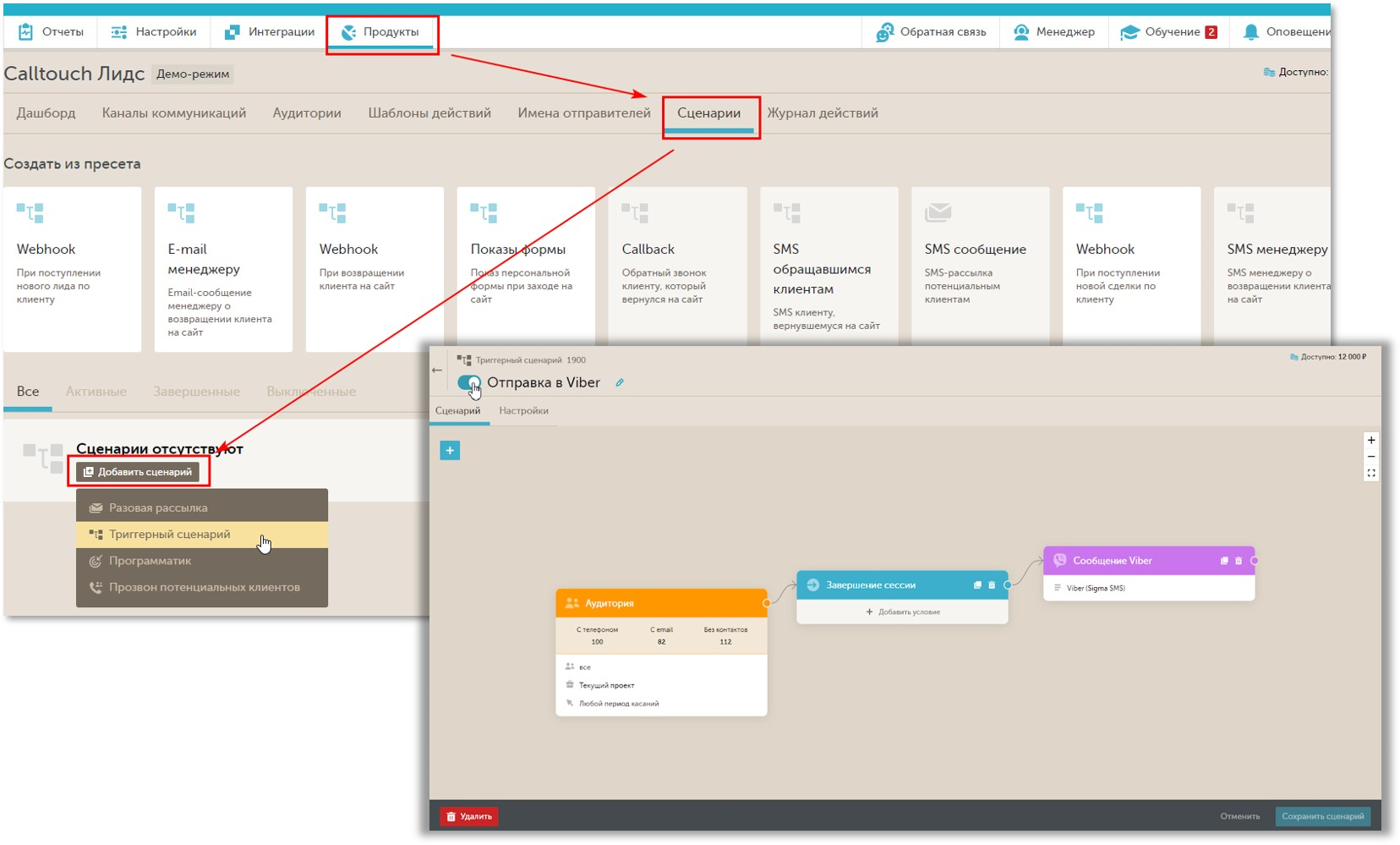
Task: Copy the Завершение сессии block
Action: click(x=977, y=585)
